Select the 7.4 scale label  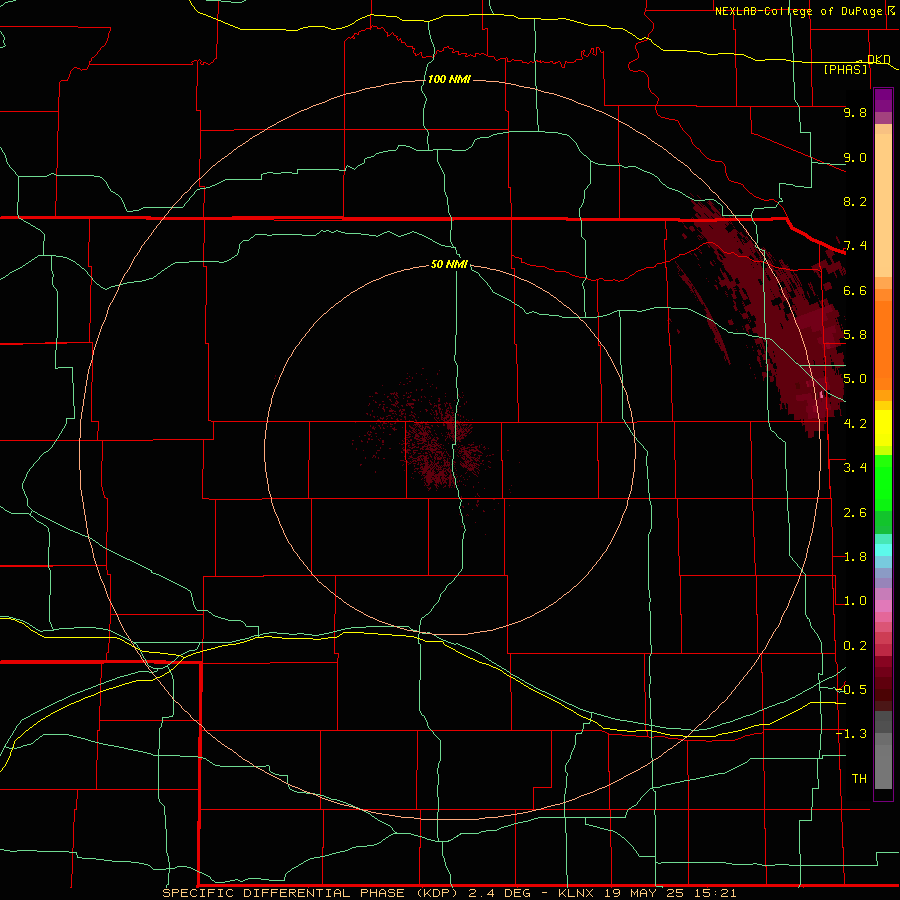855,246
